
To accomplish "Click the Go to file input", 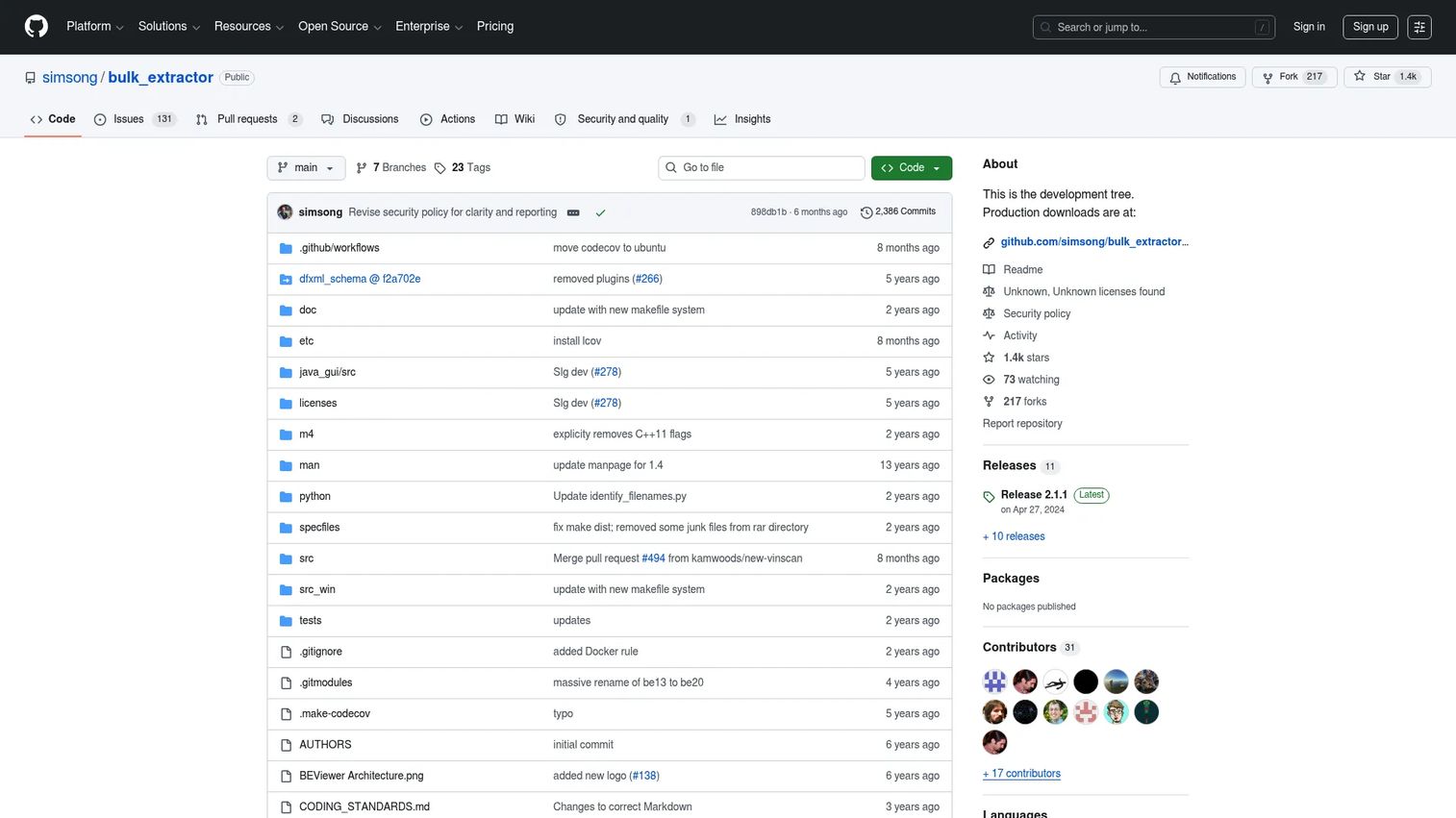I will pos(762,168).
